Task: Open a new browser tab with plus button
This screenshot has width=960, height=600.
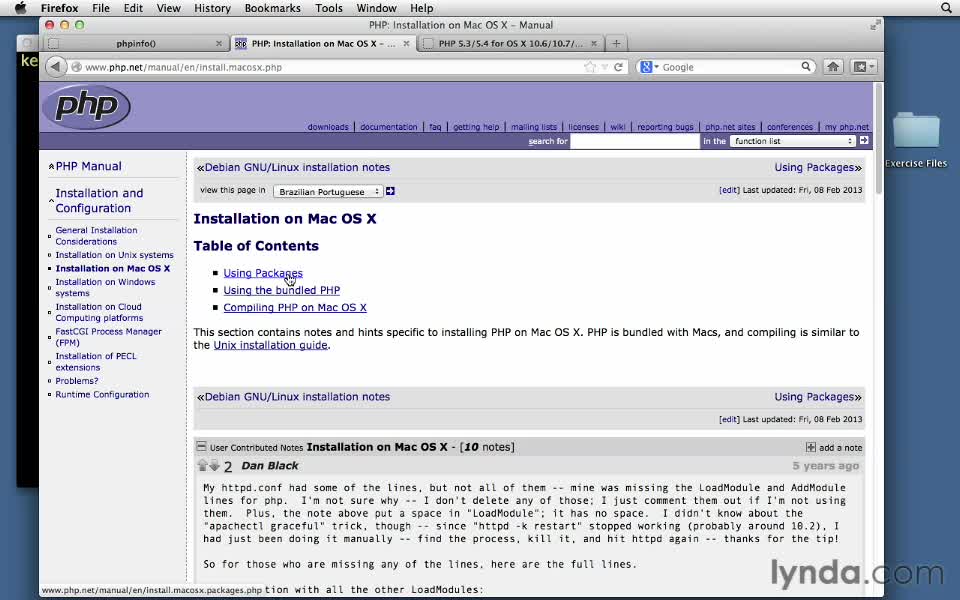Action: tap(616, 43)
